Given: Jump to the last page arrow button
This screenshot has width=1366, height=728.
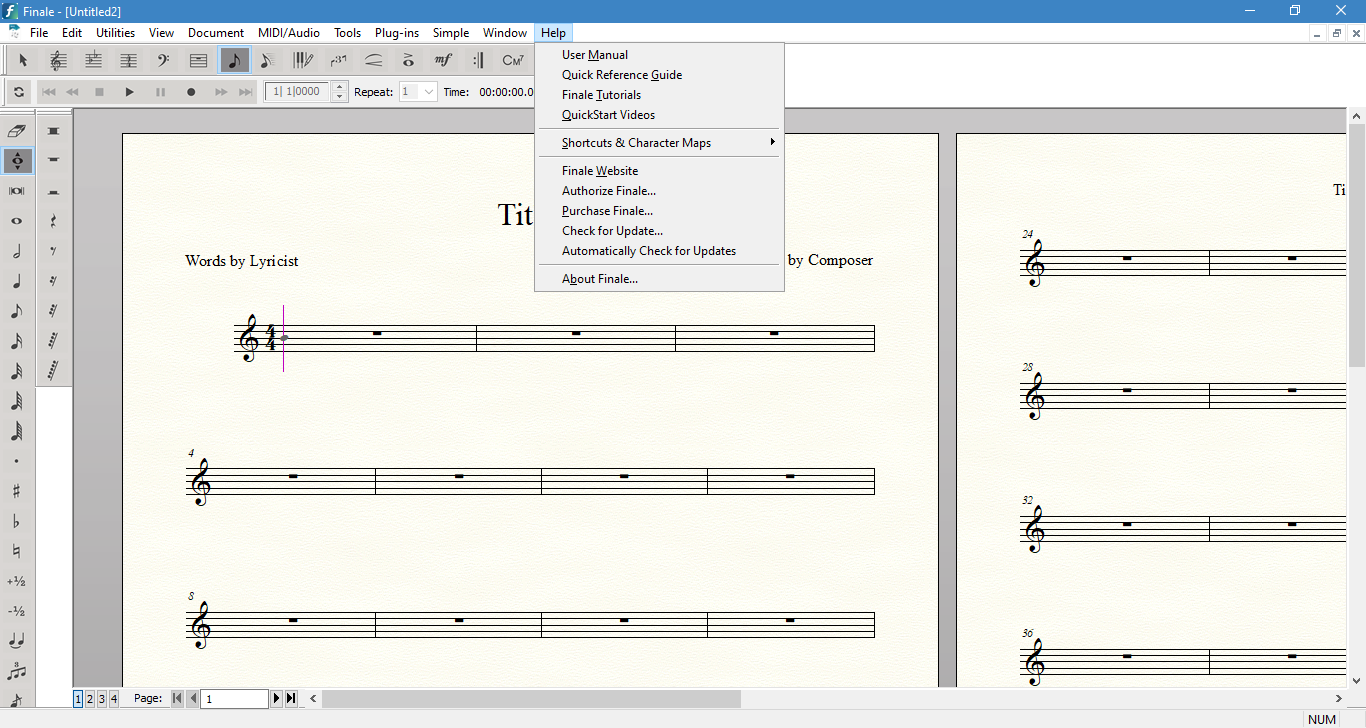Looking at the screenshot, I should coord(291,699).
